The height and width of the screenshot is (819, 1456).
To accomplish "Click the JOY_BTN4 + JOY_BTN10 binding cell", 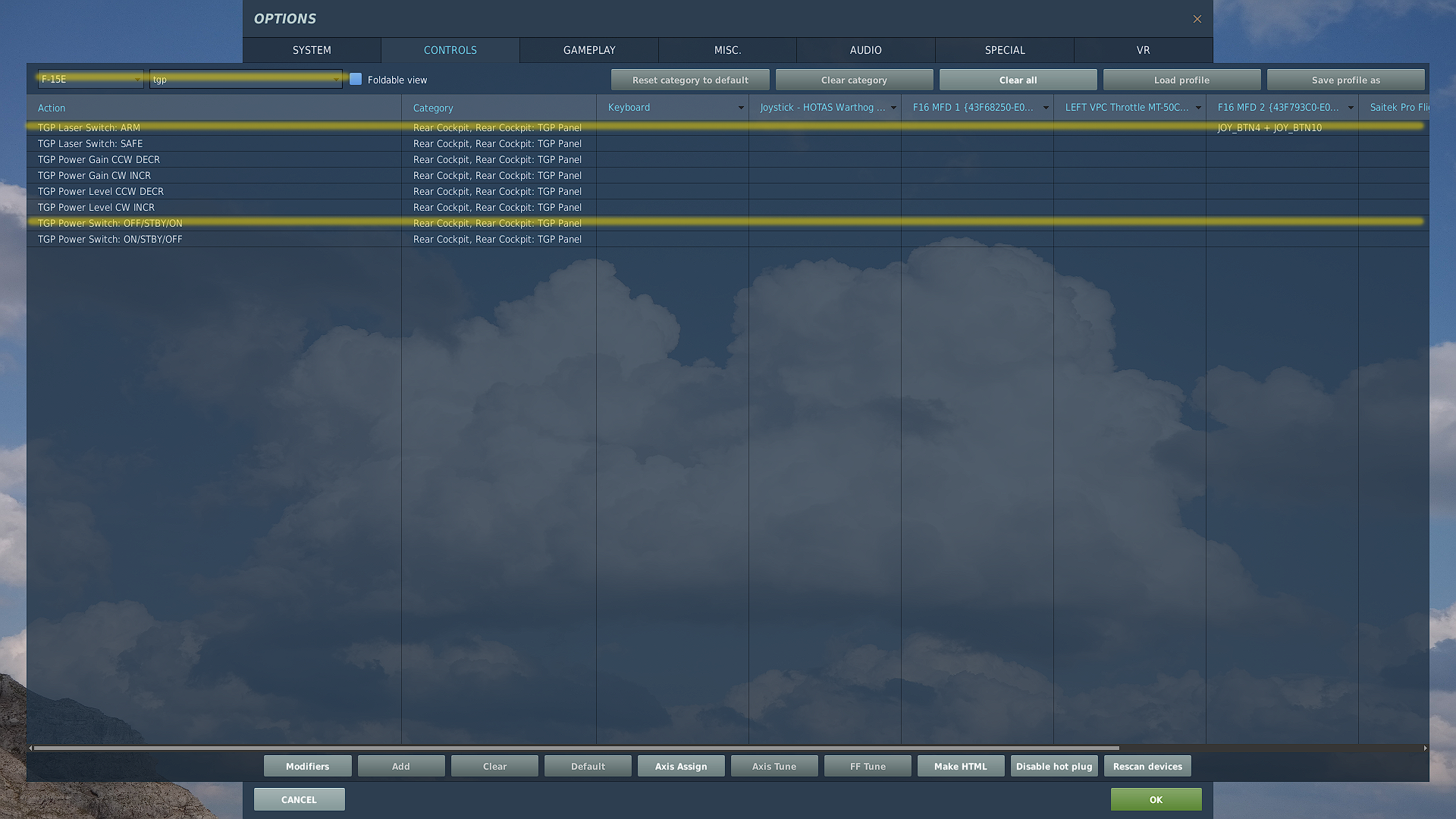I will [1282, 127].
